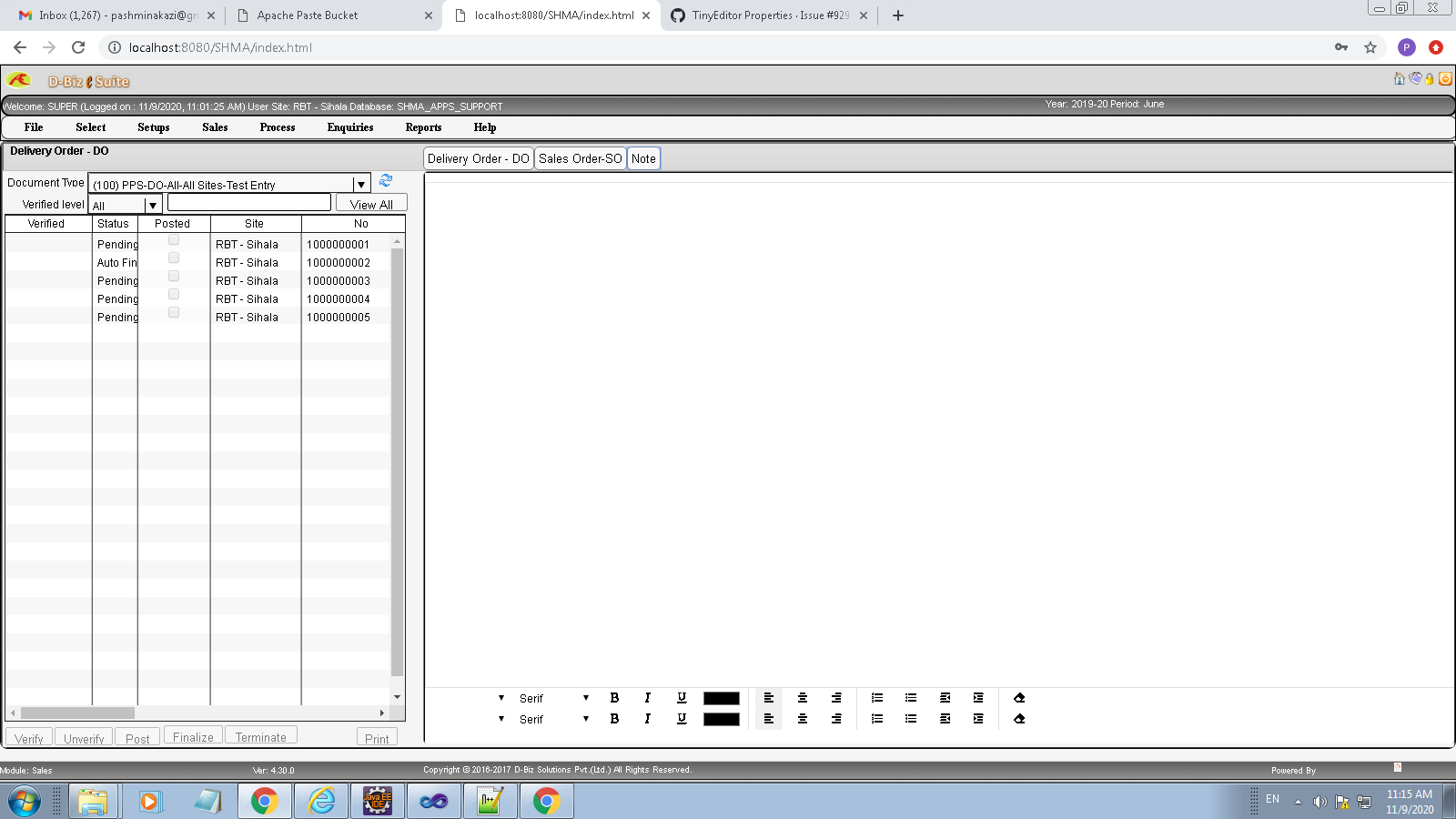
Task: Toggle italic in lower editor toolbar row
Action: (x=647, y=719)
